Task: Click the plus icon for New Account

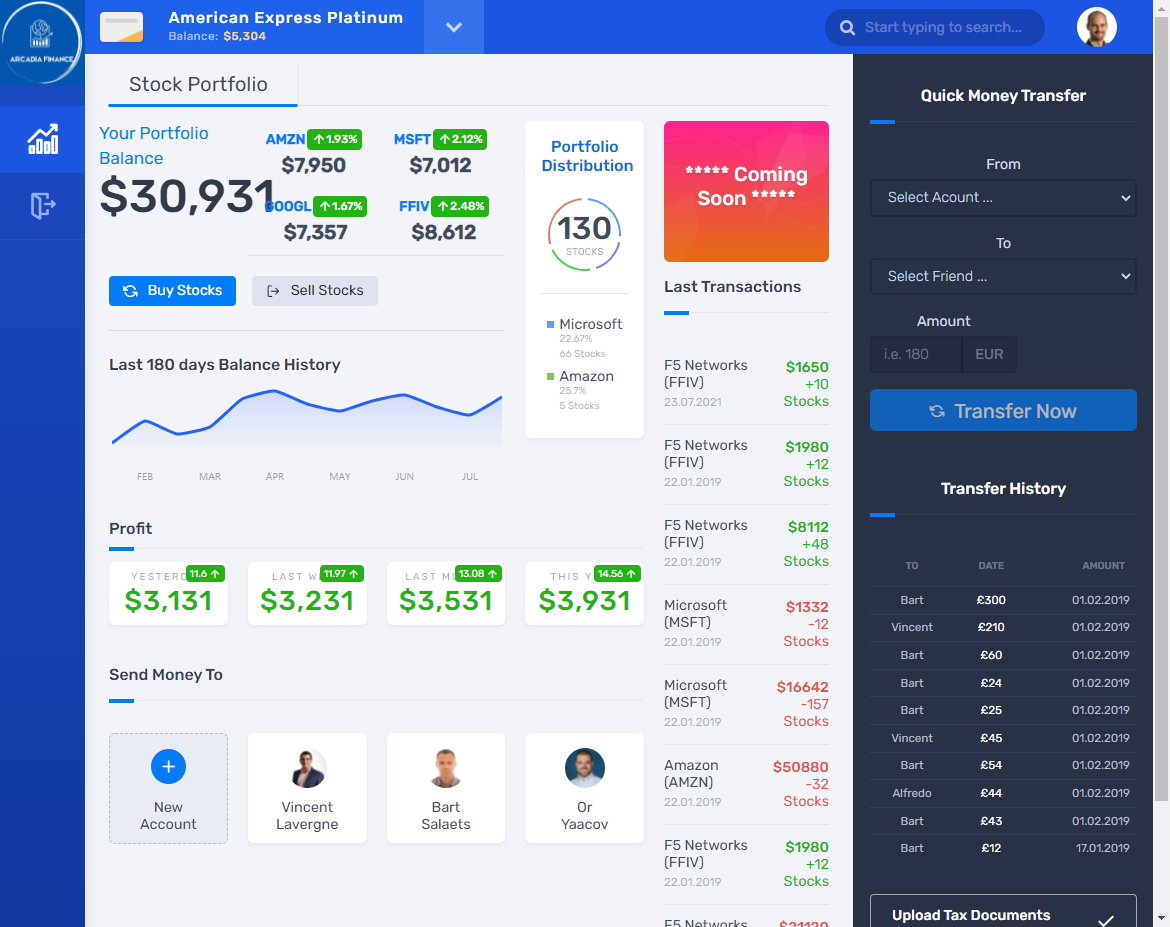Action: tap(169, 767)
